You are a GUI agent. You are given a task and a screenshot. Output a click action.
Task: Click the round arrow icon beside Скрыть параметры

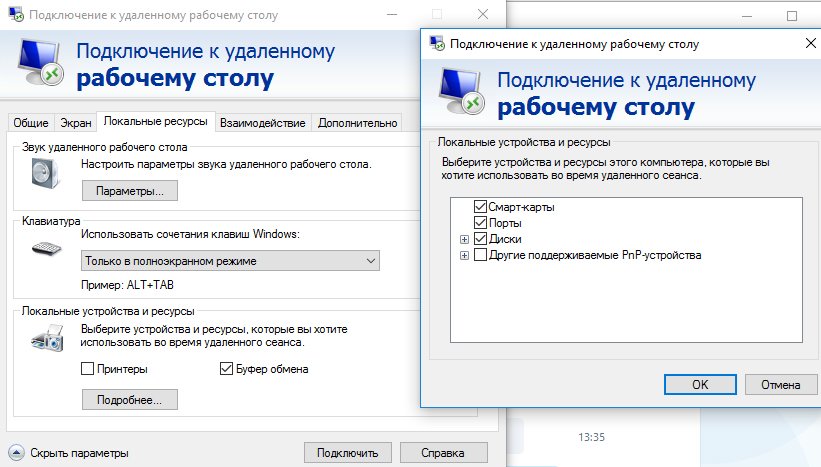tap(16, 452)
